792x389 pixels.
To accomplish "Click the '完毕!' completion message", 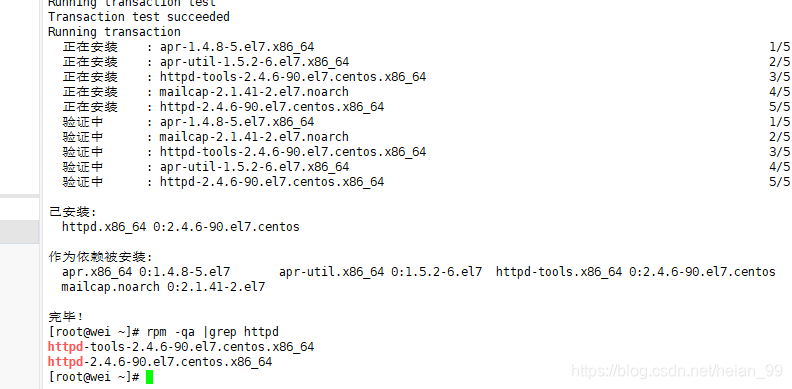I will pyautogui.click(x=66, y=317).
